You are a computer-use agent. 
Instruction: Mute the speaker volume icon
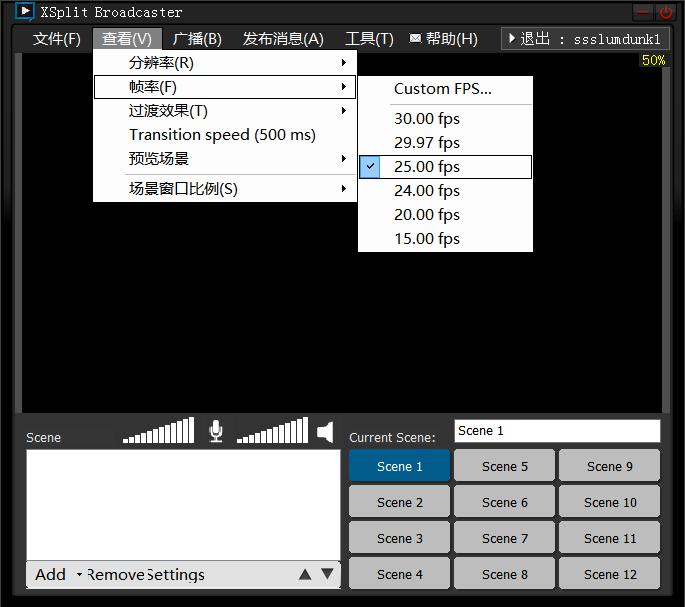click(325, 432)
